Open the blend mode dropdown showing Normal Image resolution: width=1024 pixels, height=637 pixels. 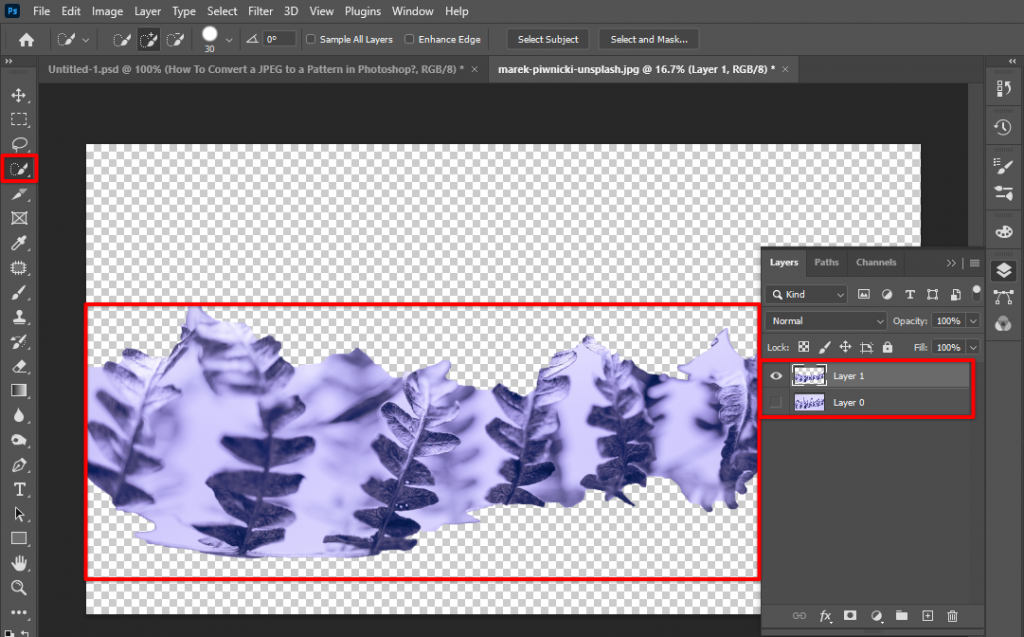tap(823, 320)
